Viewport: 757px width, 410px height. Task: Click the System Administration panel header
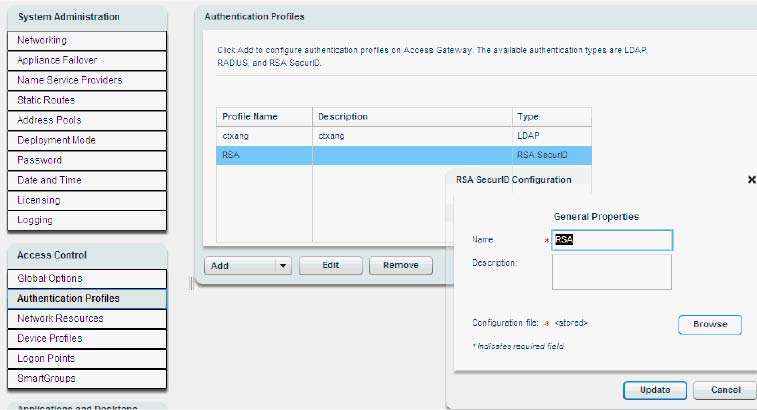[x=87, y=17]
